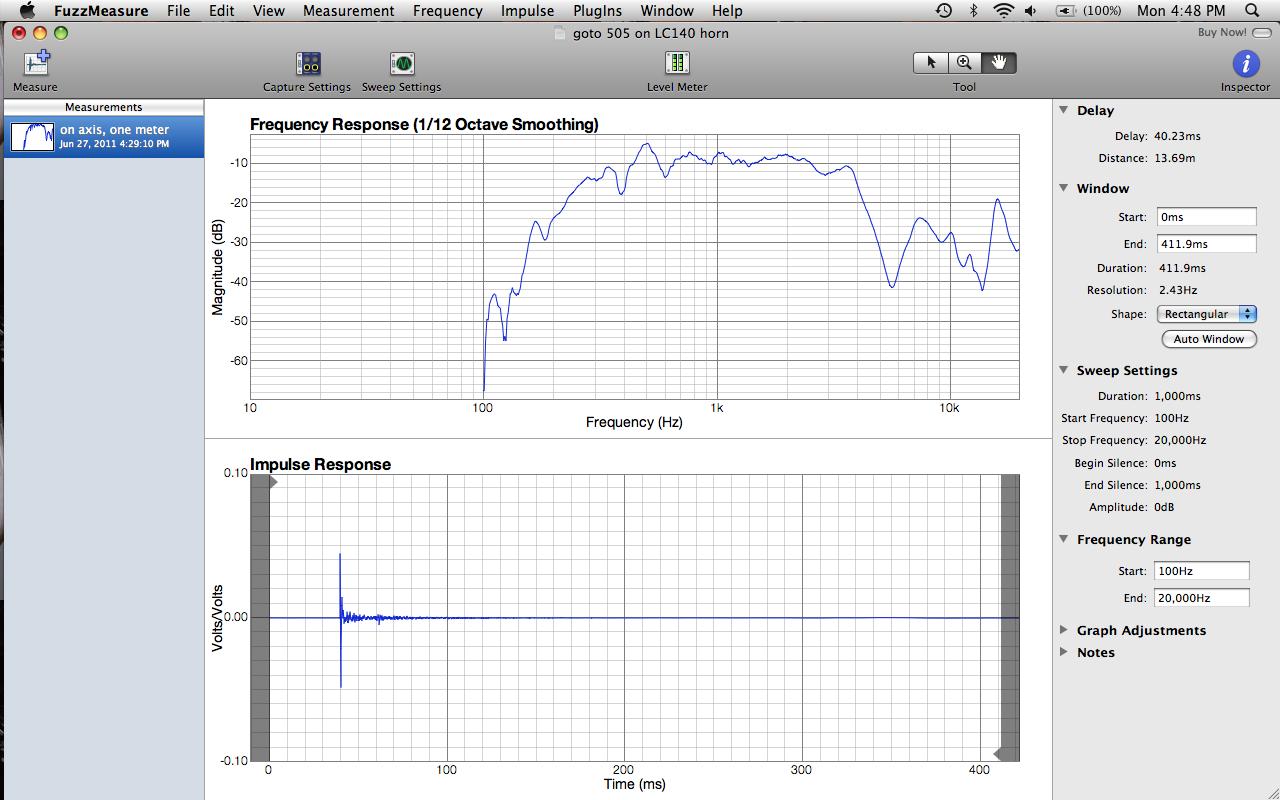Collapse the Delay section
Viewport: 1280px width, 800px height.
pyautogui.click(x=1064, y=110)
